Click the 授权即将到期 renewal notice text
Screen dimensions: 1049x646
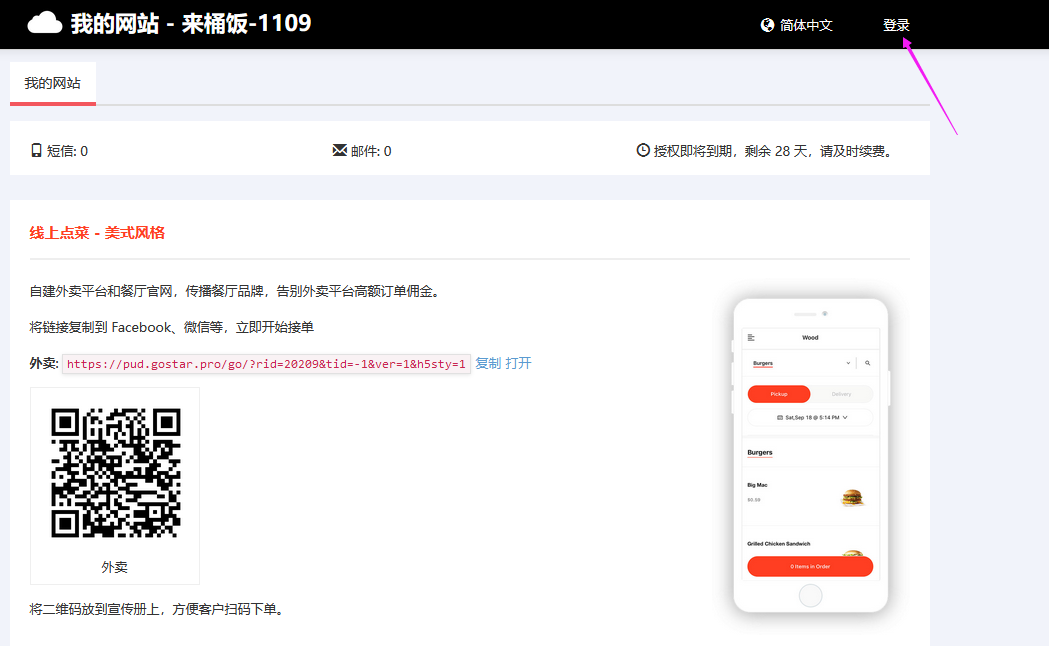pos(773,151)
